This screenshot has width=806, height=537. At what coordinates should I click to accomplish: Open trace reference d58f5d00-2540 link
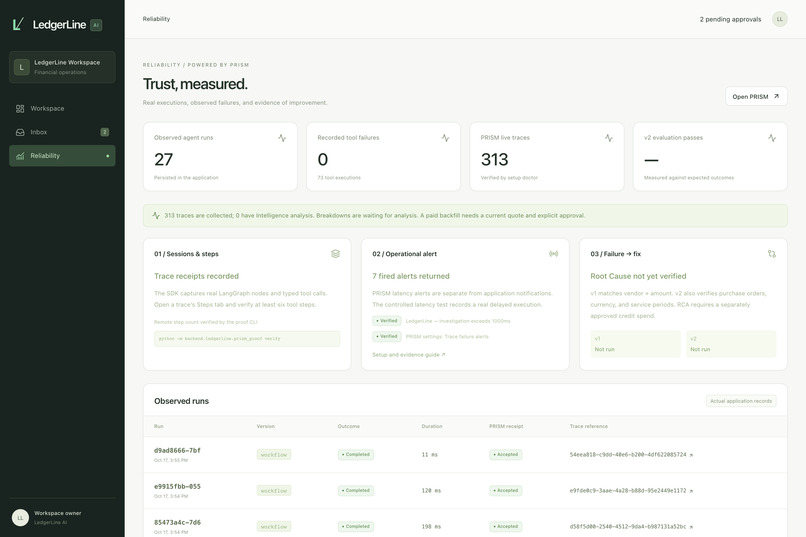[x=631, y=527]
